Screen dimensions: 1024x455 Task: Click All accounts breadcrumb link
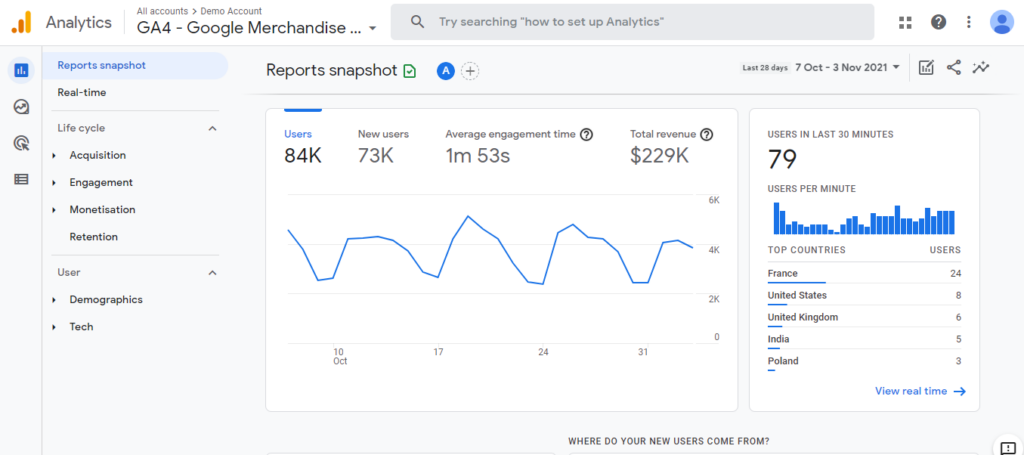tap(161, 11)
